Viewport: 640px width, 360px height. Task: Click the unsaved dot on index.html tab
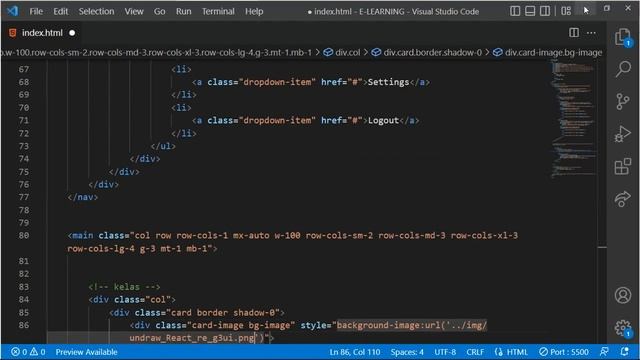tap(72, 33)
